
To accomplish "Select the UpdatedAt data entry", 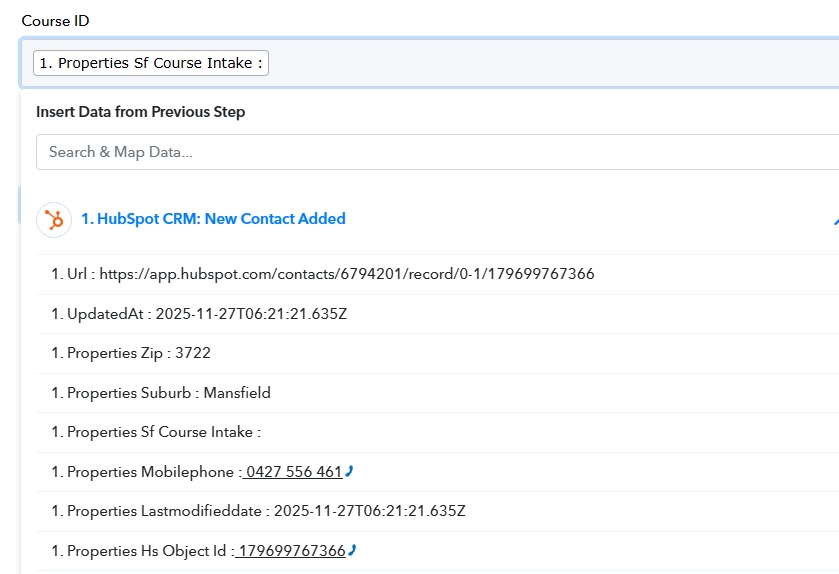I will (199, 314).
